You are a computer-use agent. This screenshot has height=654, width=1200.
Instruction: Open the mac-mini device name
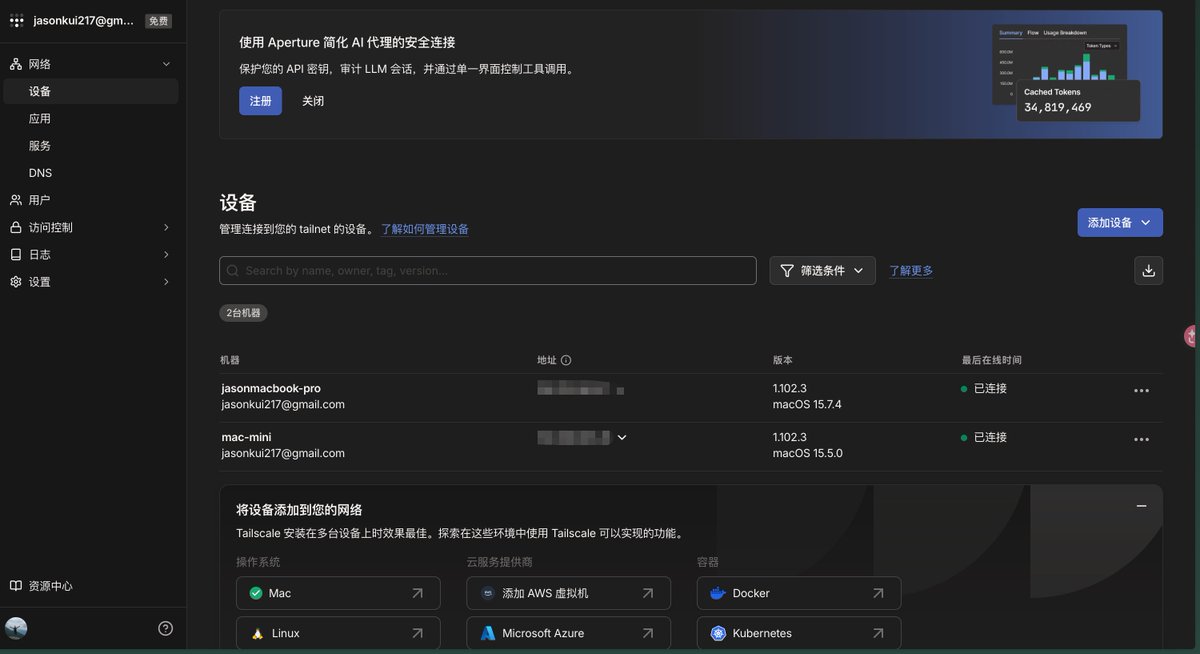(246, 437)
